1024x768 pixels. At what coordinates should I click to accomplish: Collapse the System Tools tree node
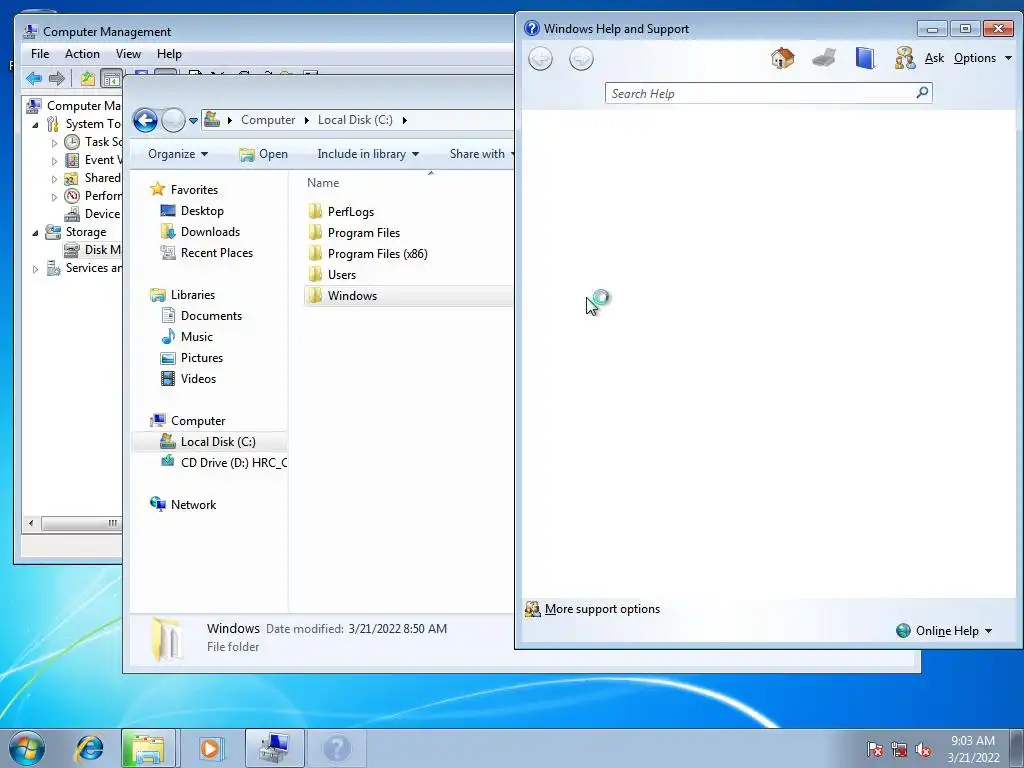(x=35, y=124)
